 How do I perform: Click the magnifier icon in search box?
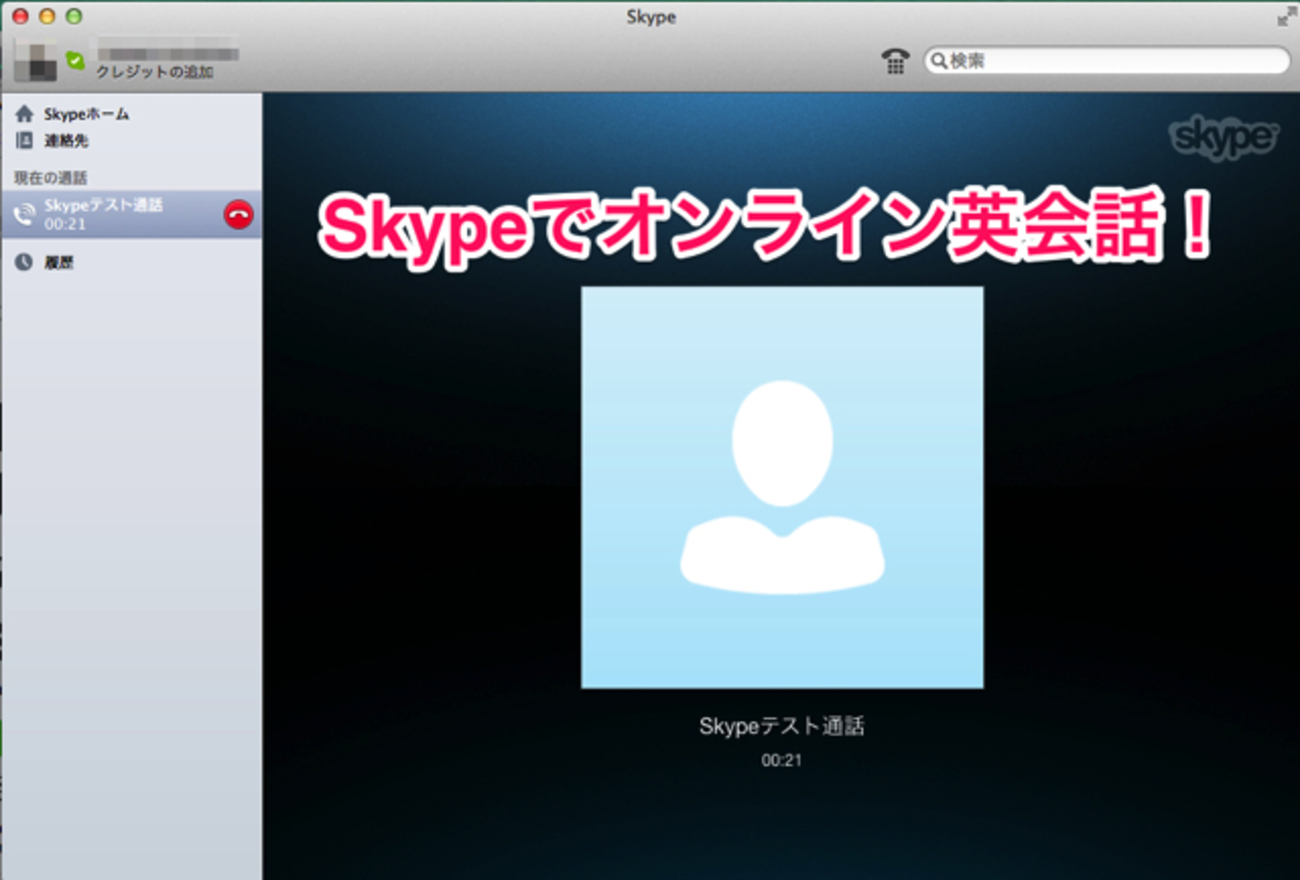click(939, 61)
